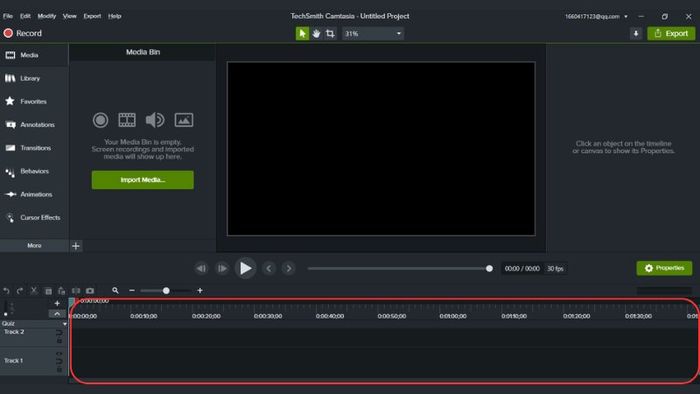Select the Track 2 header

pyautogui.click(x=34, y=337)
